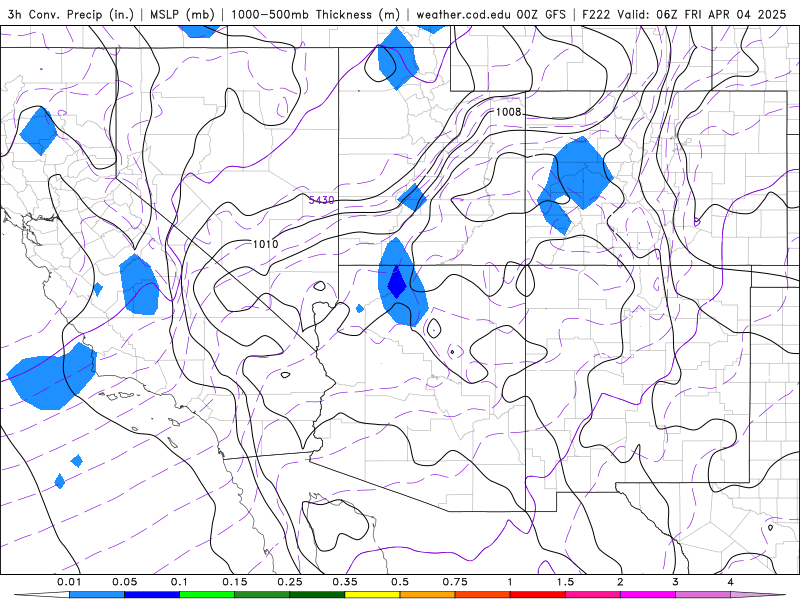The image size is (800, 600).
Task: Click the 1.5 legend value
Action: click(x=565, y=582)
